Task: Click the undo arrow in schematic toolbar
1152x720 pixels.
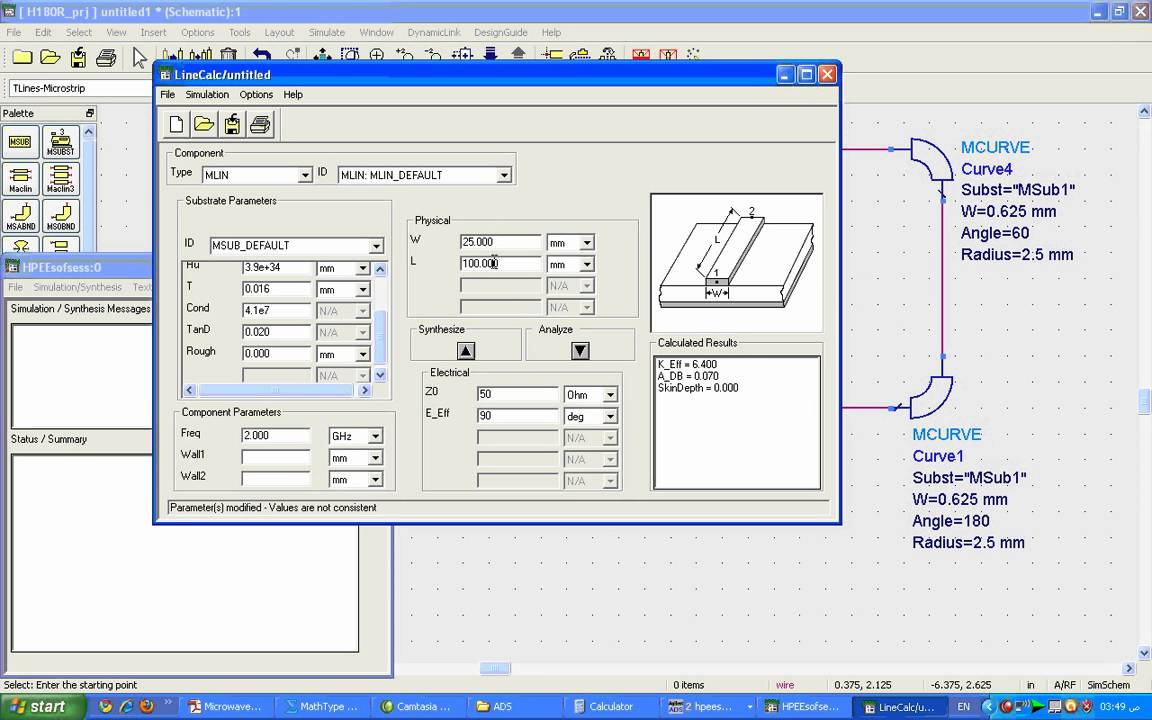Action: pyautogui.click(x=262, y=54)
